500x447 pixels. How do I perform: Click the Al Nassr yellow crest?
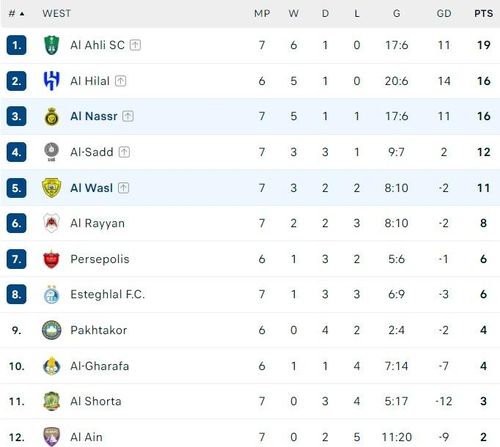[52, 116]
